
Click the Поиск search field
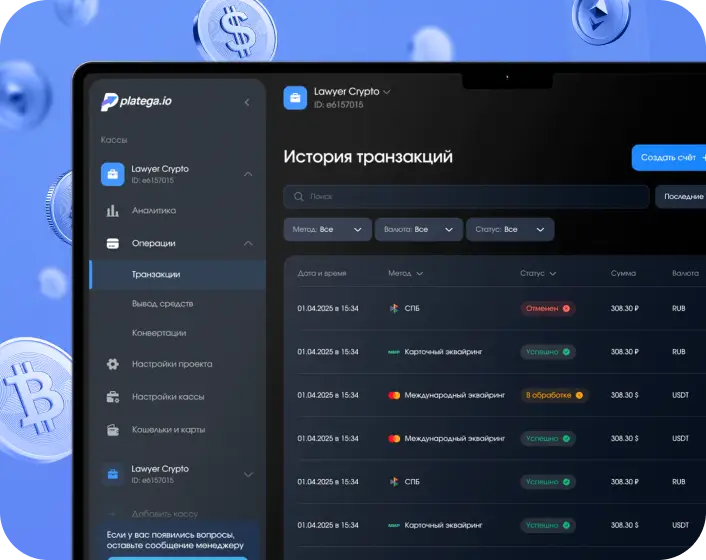(x=466, y=197)
